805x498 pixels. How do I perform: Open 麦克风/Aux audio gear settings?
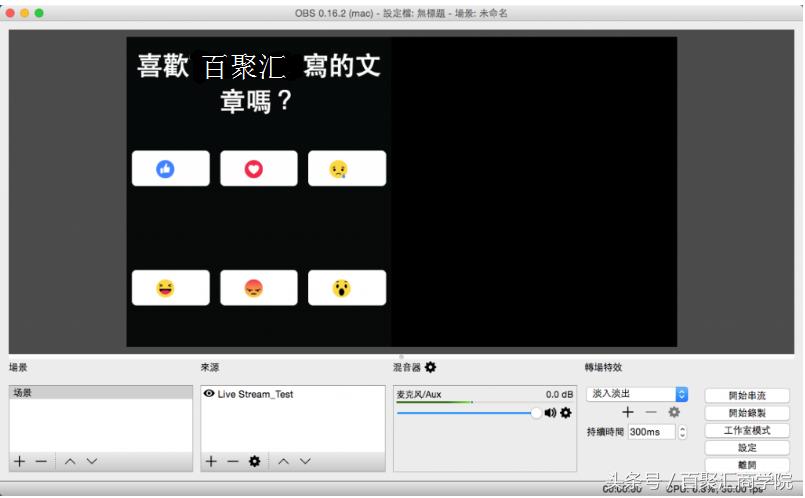point(566,413)
